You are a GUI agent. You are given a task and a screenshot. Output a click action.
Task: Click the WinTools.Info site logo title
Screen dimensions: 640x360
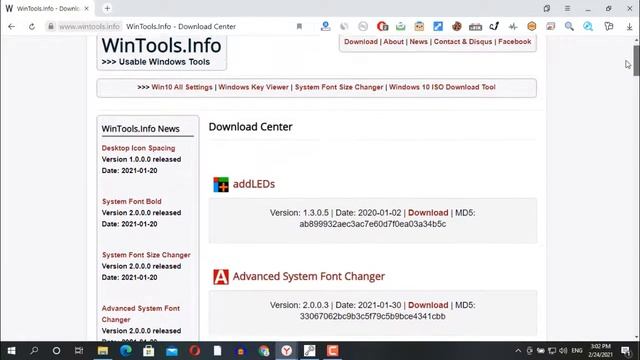coord(161,45)
